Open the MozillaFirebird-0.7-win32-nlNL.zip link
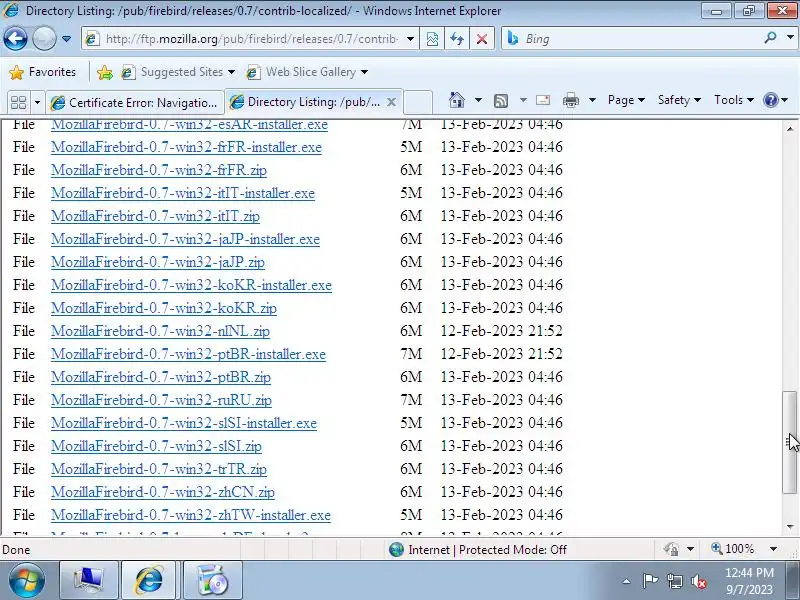Image resolution: width=800 pixels, height=600 pixels. point(160,331)
